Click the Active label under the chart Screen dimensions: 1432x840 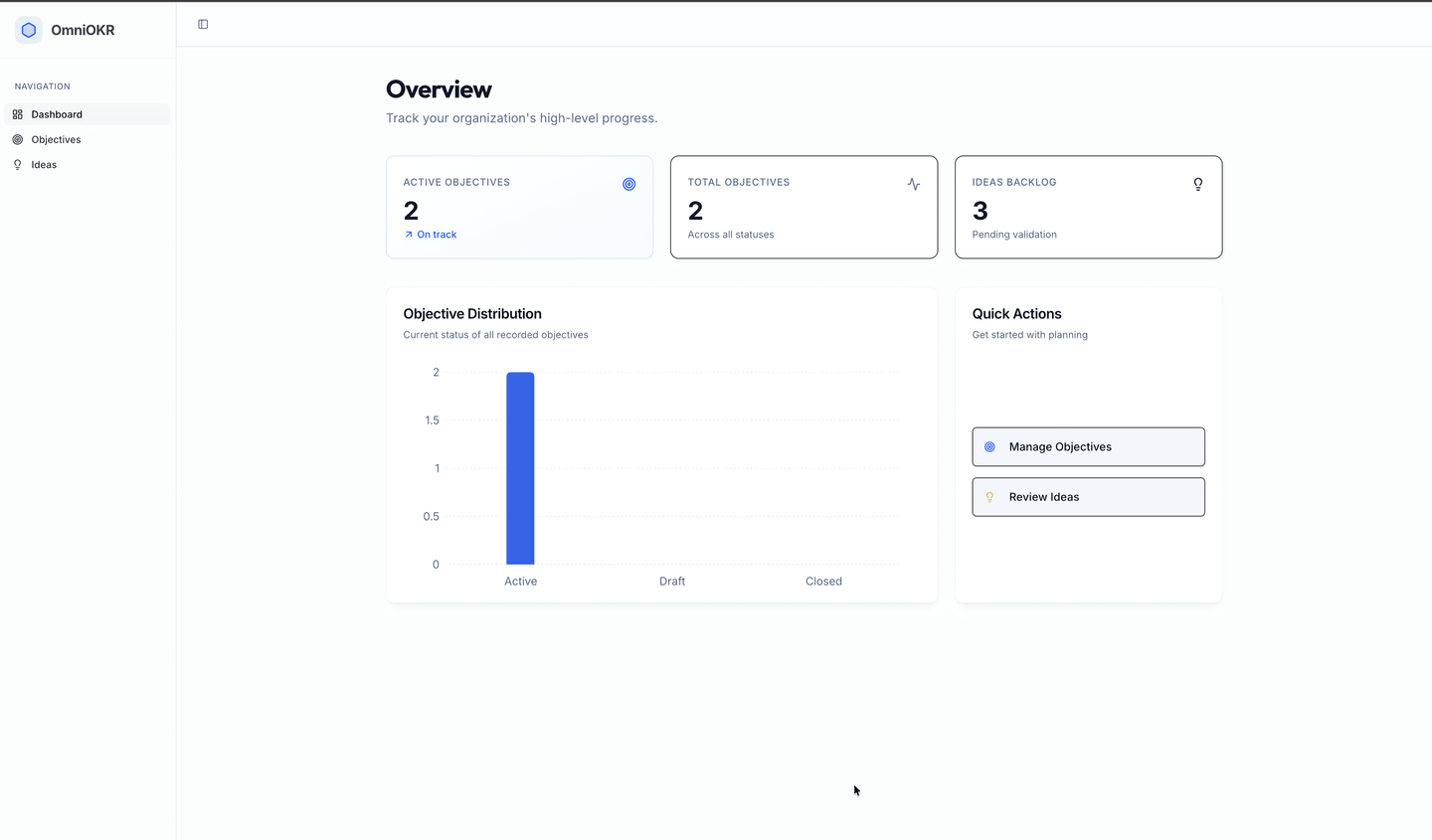[520, 581]
